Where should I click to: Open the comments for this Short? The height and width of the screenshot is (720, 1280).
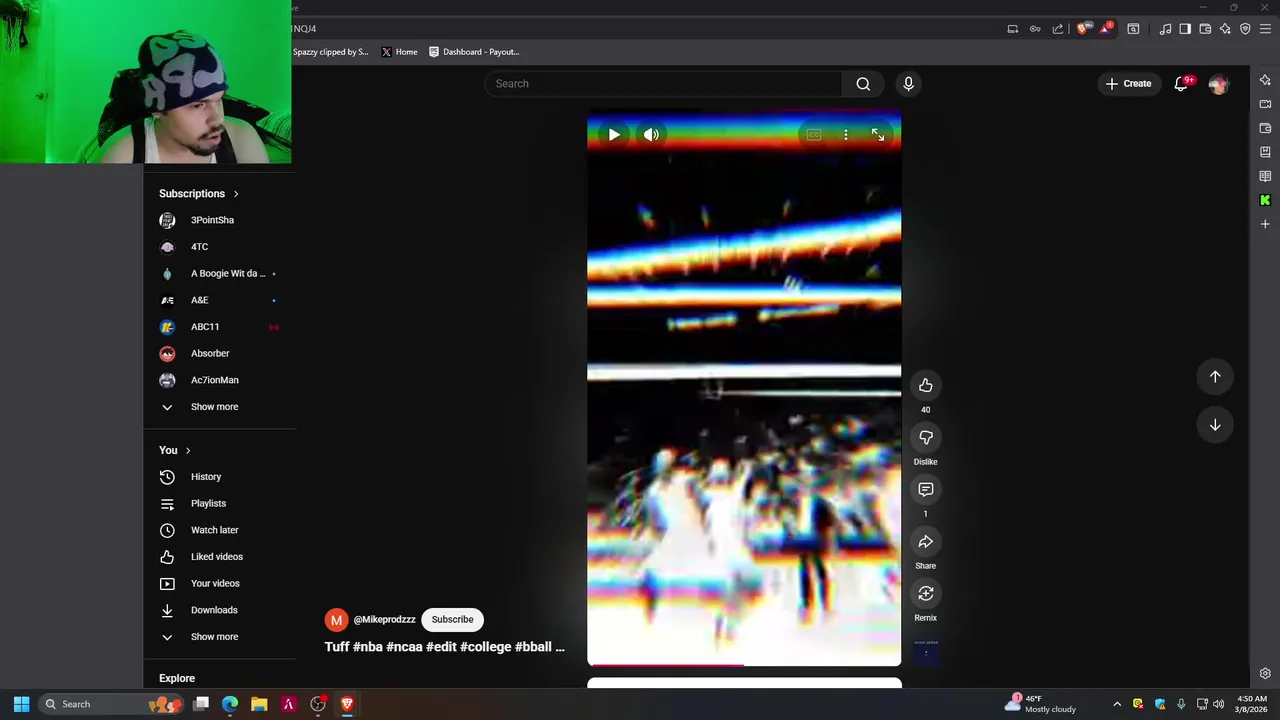926,489
